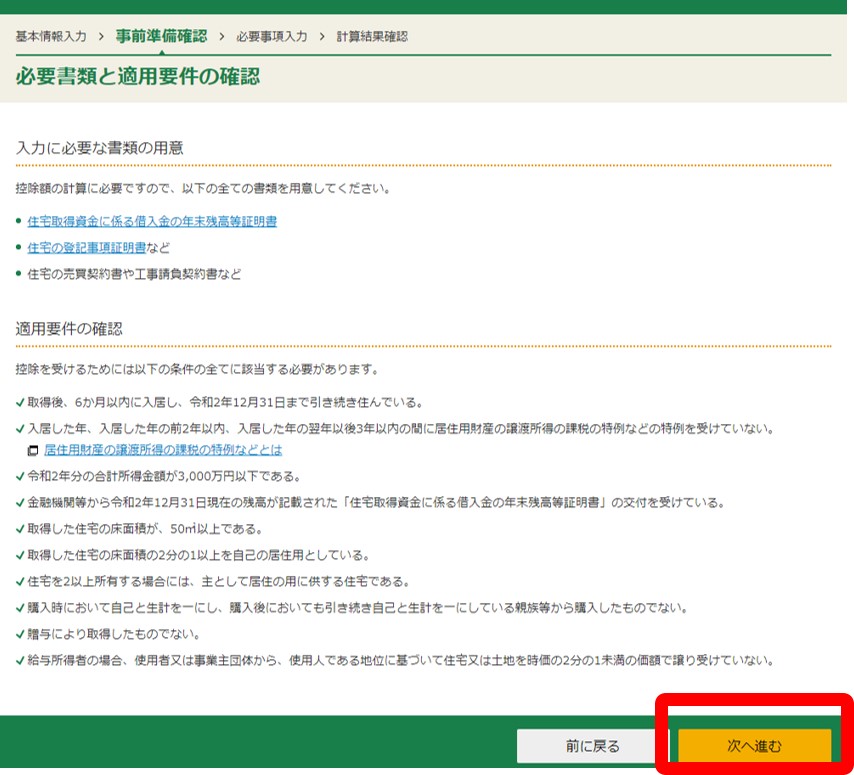The width and height of the screenshot is (854, 775).
Task: Open 住宅の登記事項証明書 link
Action: click(x=87, y=247)
